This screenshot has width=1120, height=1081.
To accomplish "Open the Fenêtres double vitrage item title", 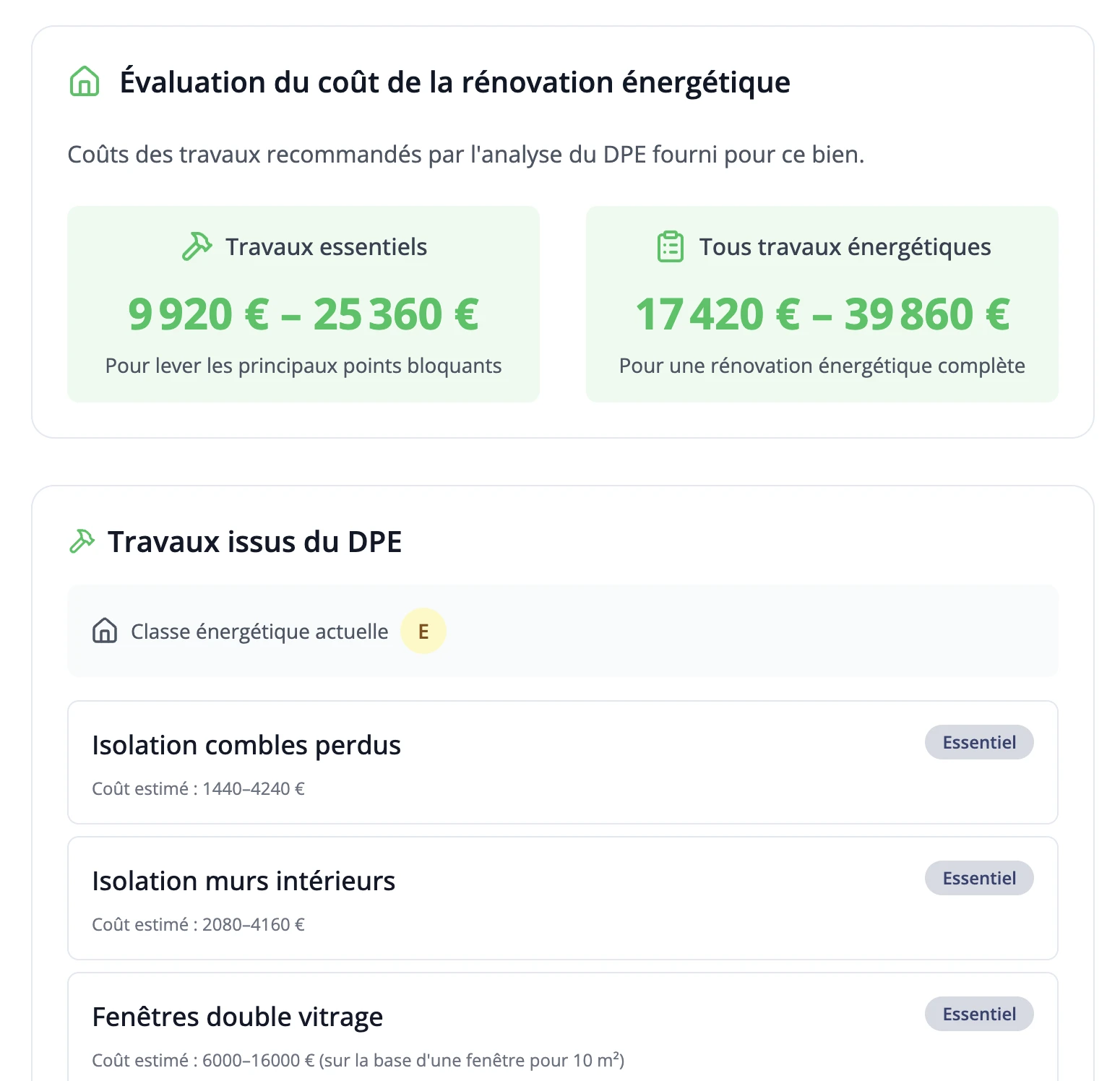I will click(x=238, y=1017).
